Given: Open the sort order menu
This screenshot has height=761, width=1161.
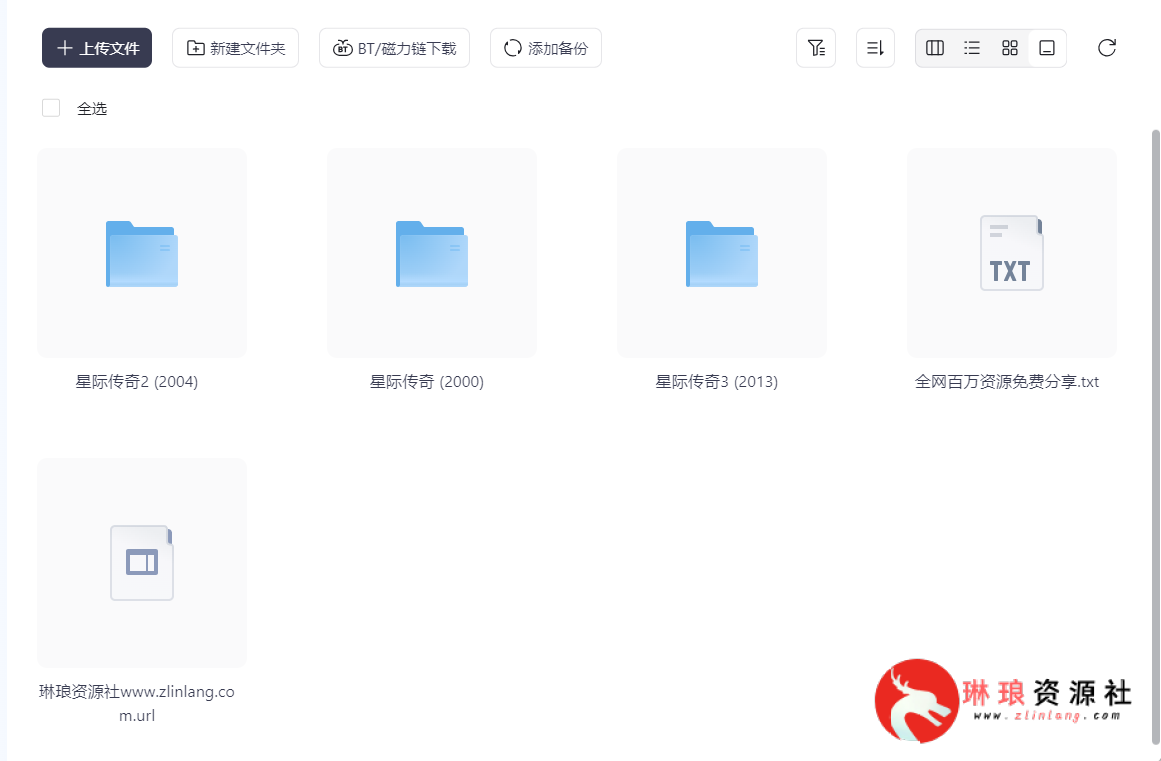Looking at the screenshot, I should (875, 48).
